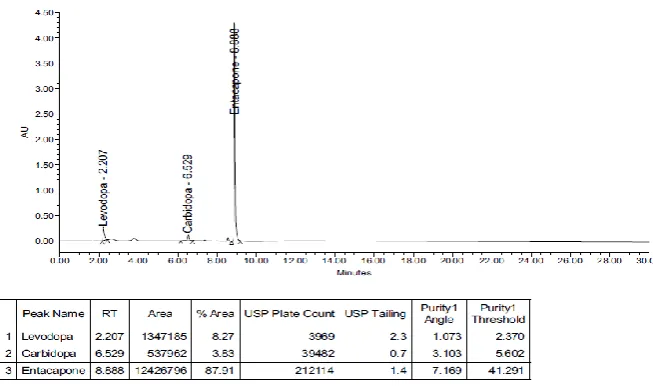Image resolution: width=653 pixels, height=386 pixels.
Task: Click the 4.50 y-axis tick label
Action: click(44, 12)
